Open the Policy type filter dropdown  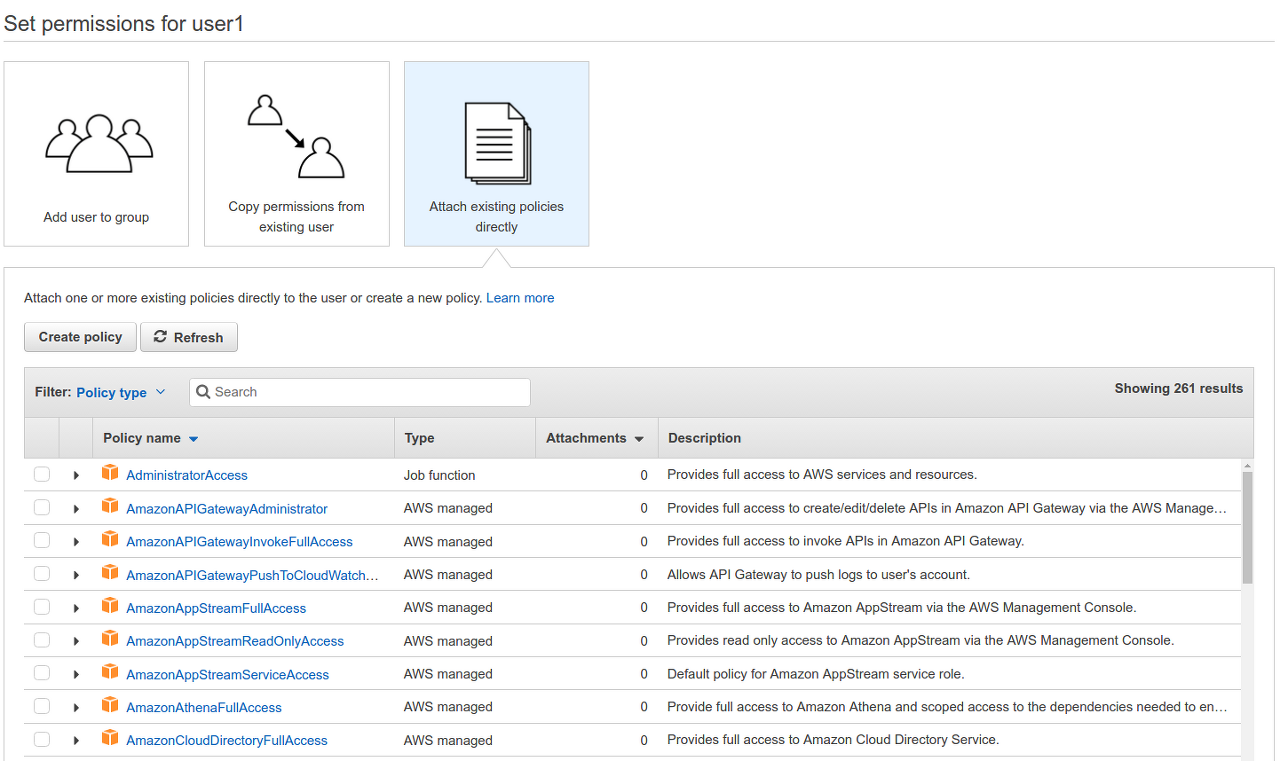(121, 392)
